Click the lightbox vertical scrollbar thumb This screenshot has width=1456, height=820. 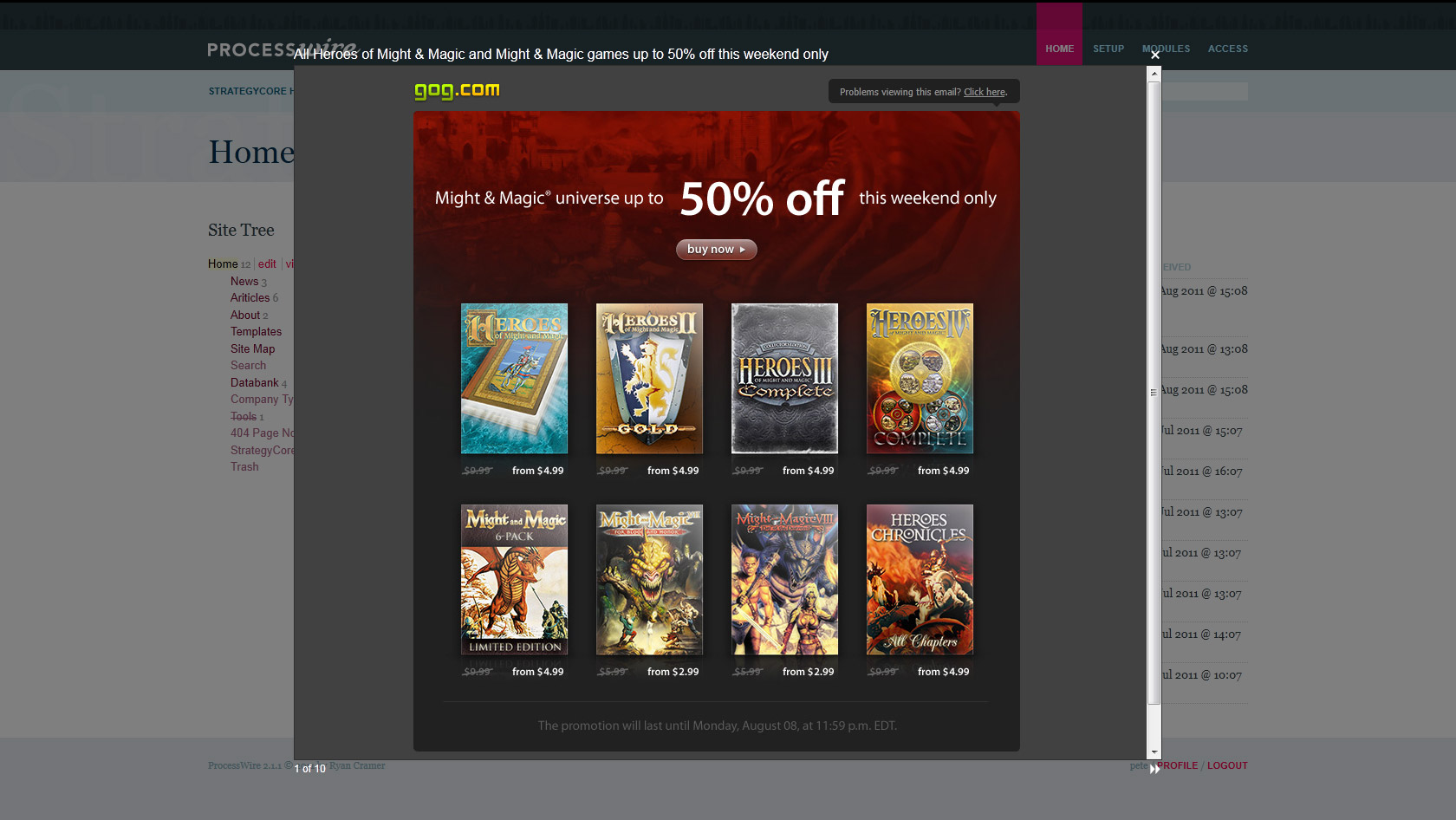pyautogui.click(x=1154, y=393)
